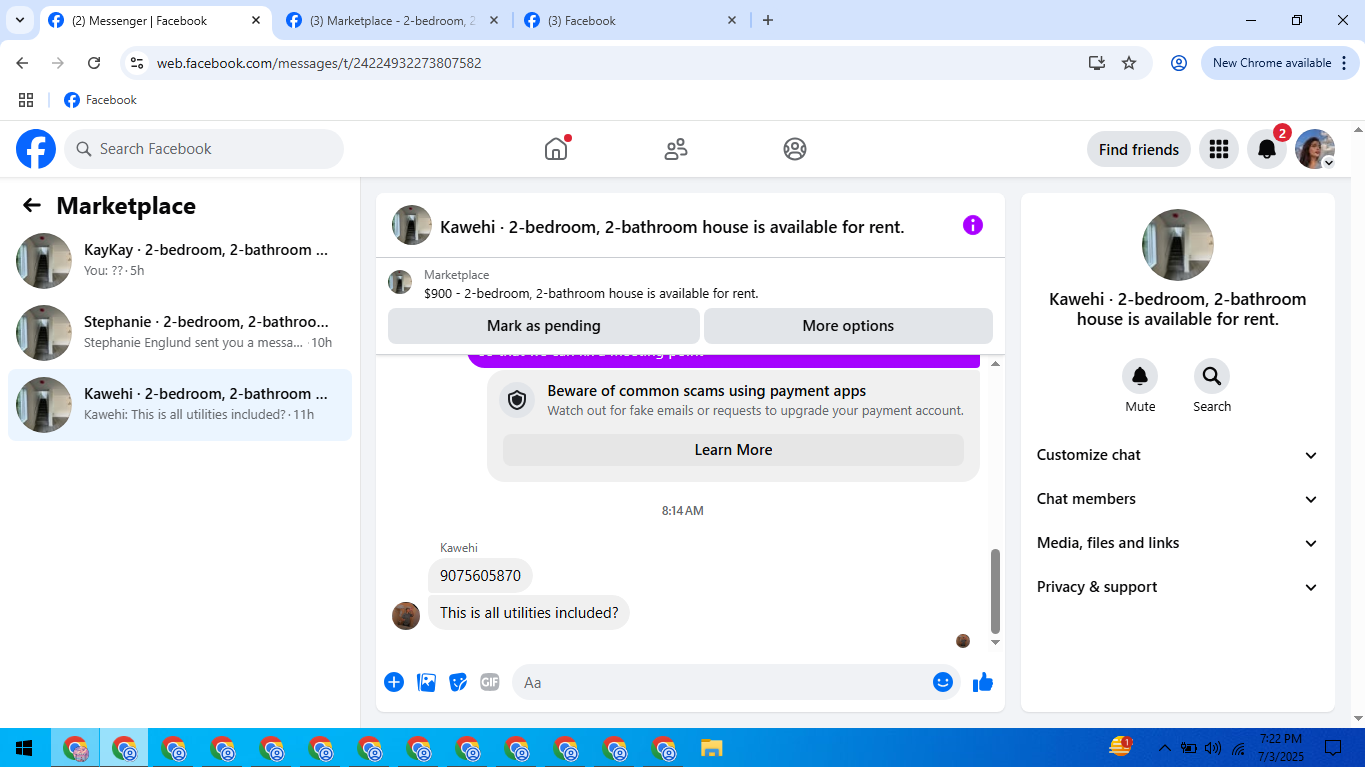This screenshot has width=1365, height=767.
Task: Click Learn More about payment scams
Action: point(733,450)
